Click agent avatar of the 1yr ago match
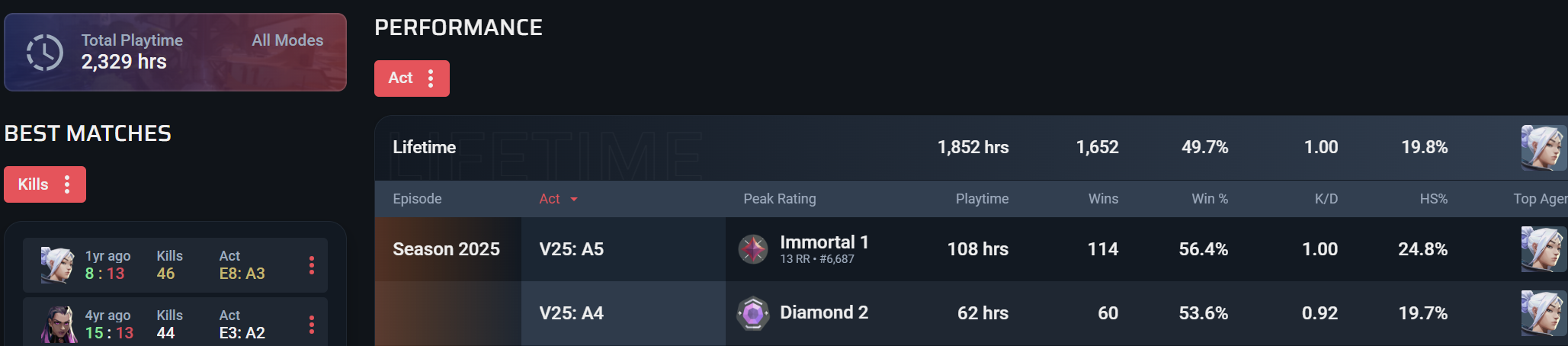The image size is (1568, 346). (57, 265)
